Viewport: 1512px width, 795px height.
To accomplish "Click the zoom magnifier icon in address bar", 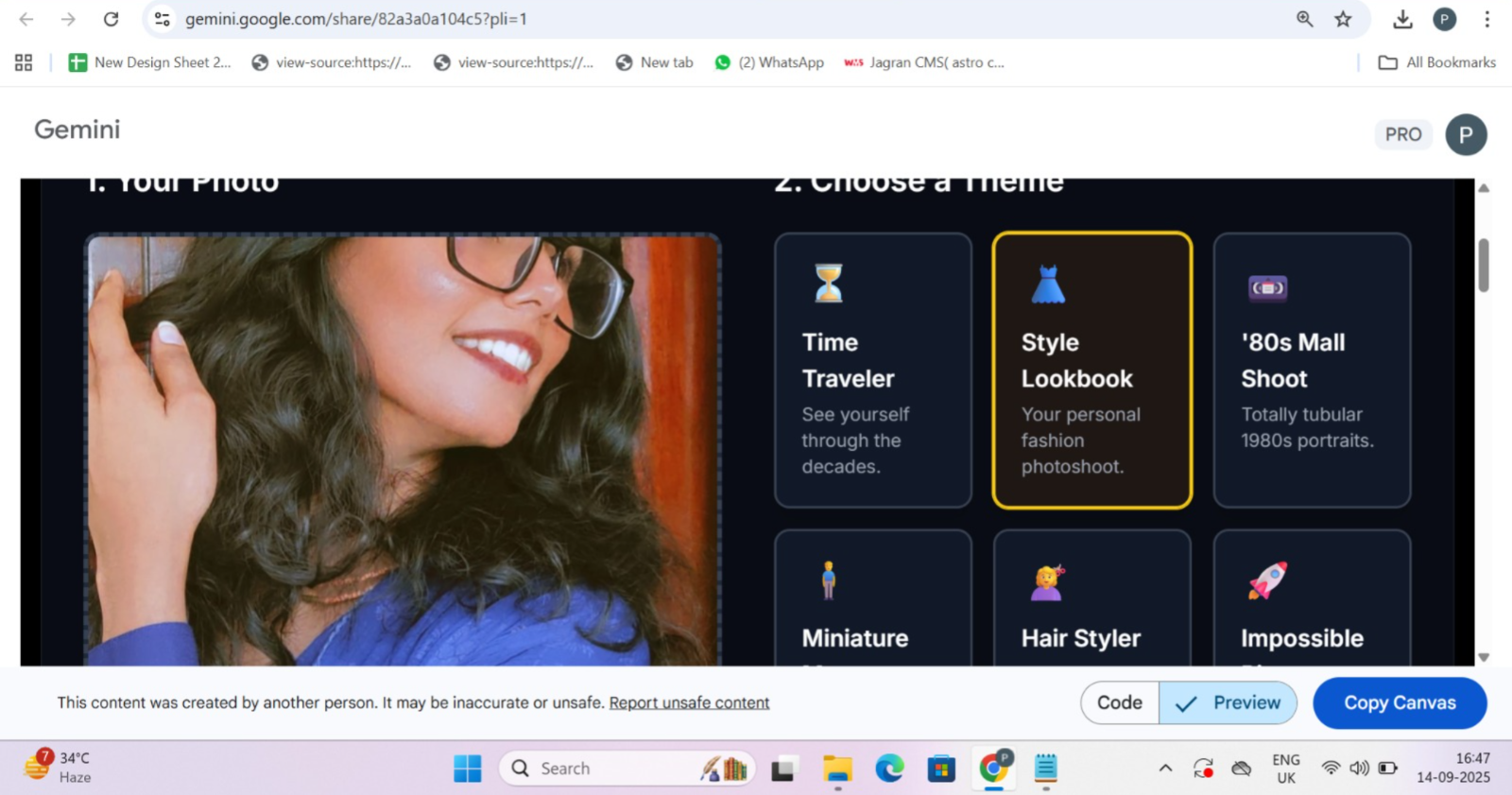I will [x=1304, y=19].
